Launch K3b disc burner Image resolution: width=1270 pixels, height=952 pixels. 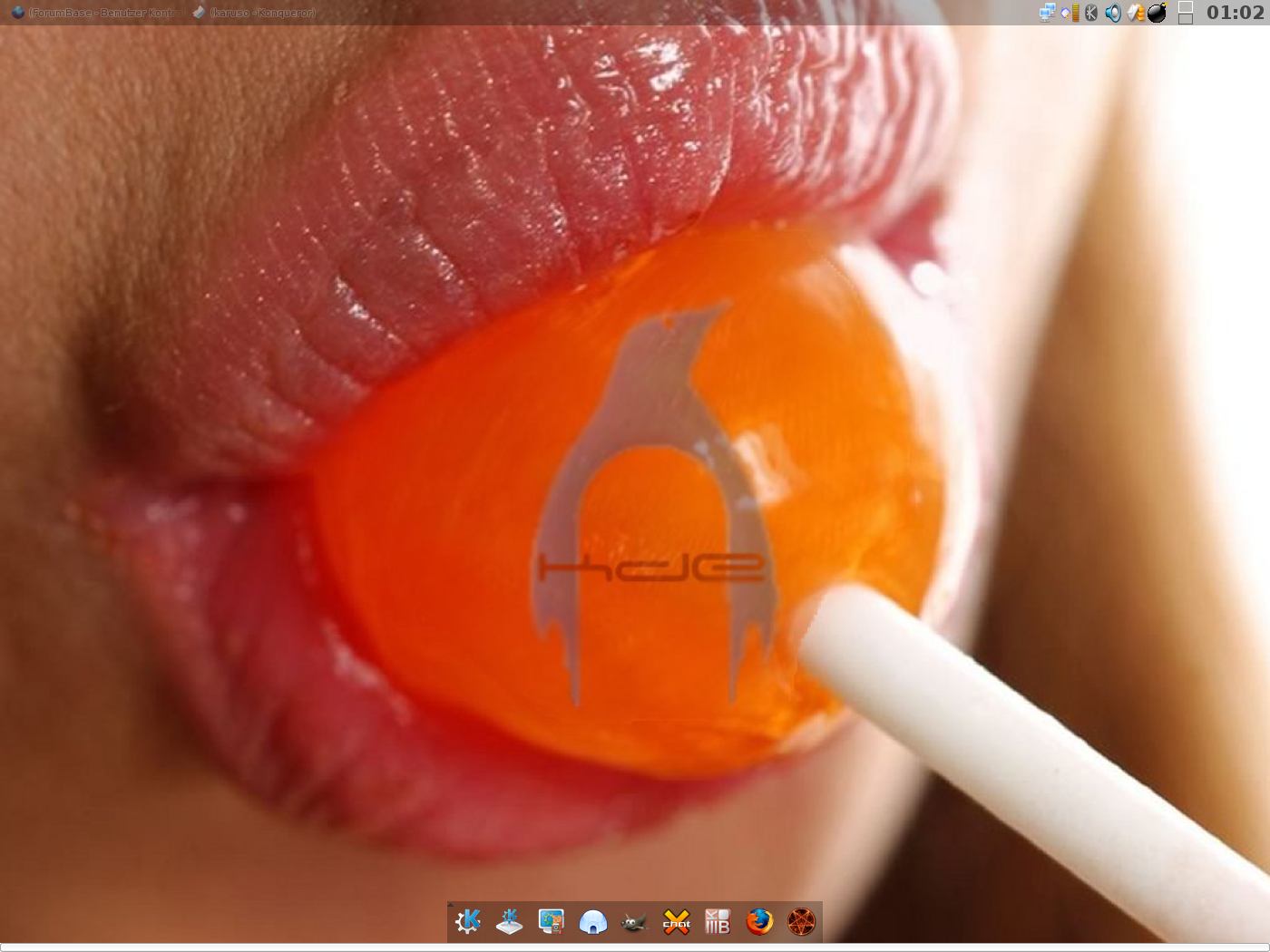pyautogui.click(x=718, y=922)
